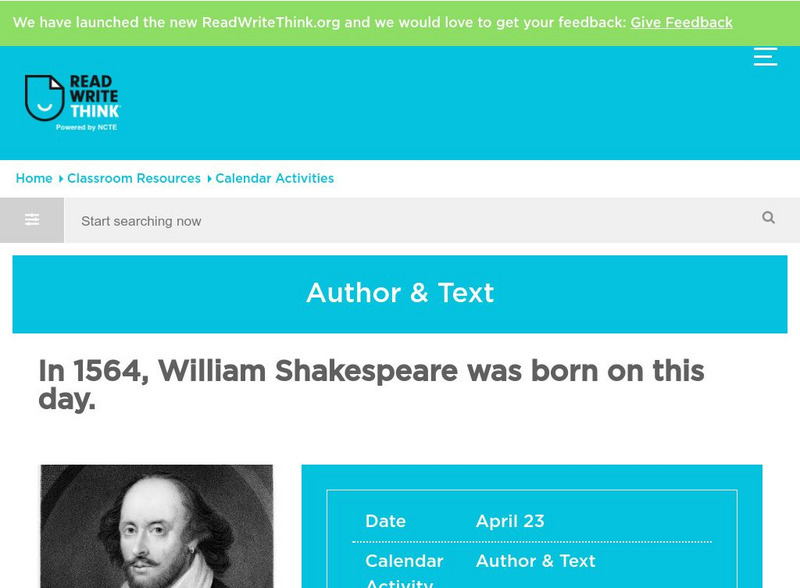
Task: Click the Date label in the info box
Action: point(386,521)
